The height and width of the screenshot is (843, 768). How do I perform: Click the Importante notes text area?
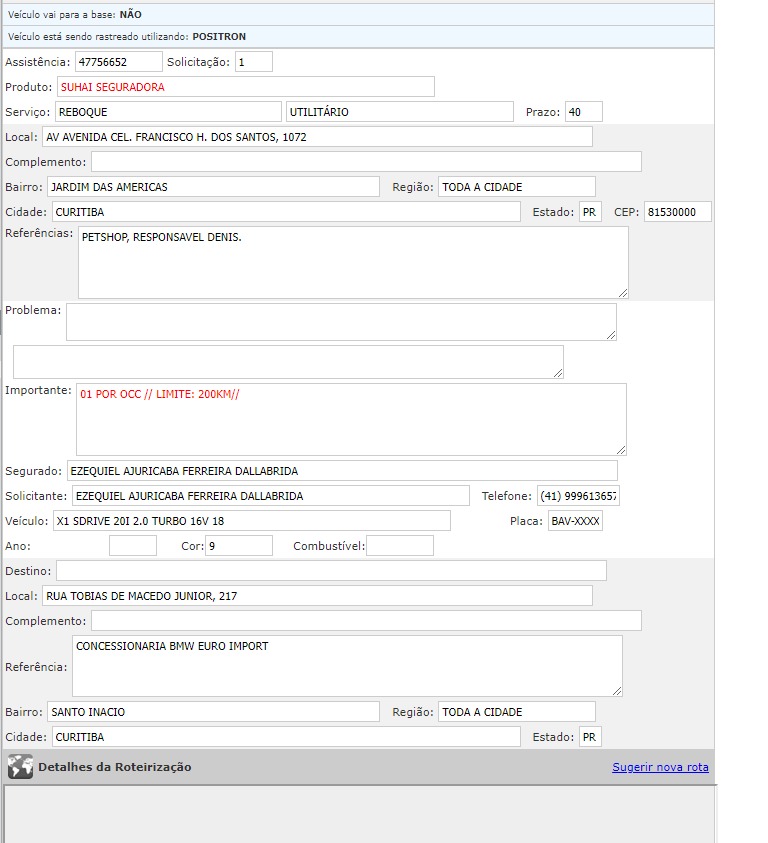click(350, 419)
